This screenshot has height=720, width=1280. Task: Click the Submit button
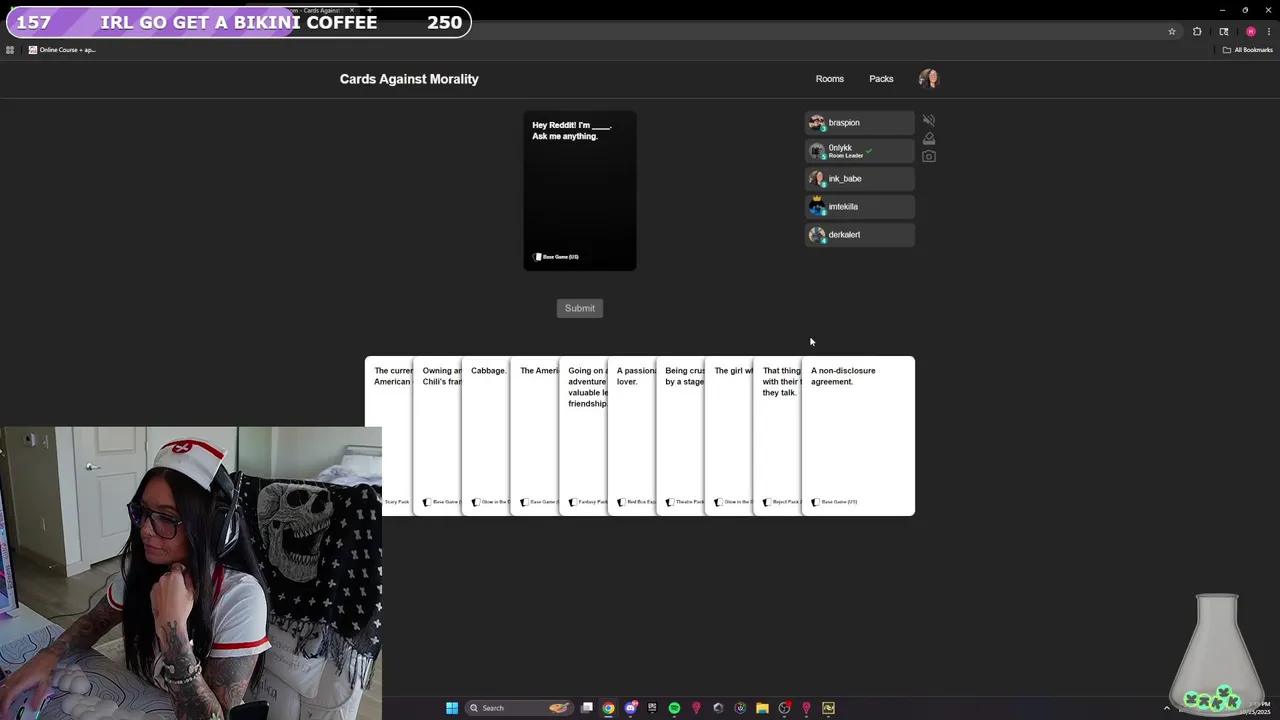[580, 308]
